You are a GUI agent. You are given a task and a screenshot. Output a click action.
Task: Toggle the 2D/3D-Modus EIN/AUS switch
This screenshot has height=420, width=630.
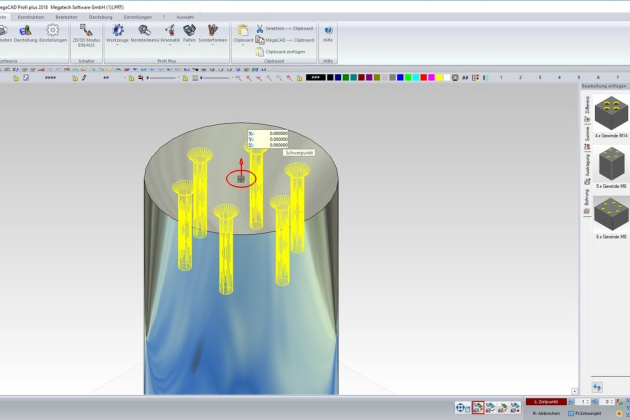tap(86, 34)
